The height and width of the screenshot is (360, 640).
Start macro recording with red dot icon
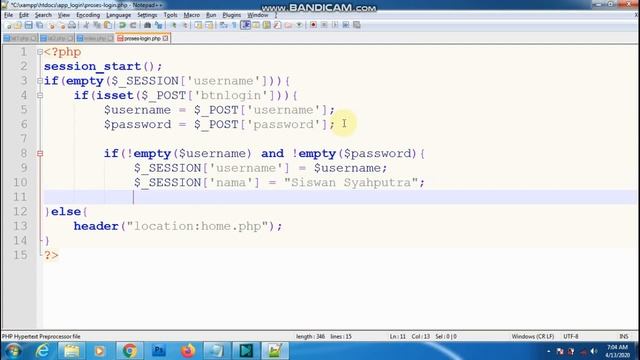coord(313,25)
